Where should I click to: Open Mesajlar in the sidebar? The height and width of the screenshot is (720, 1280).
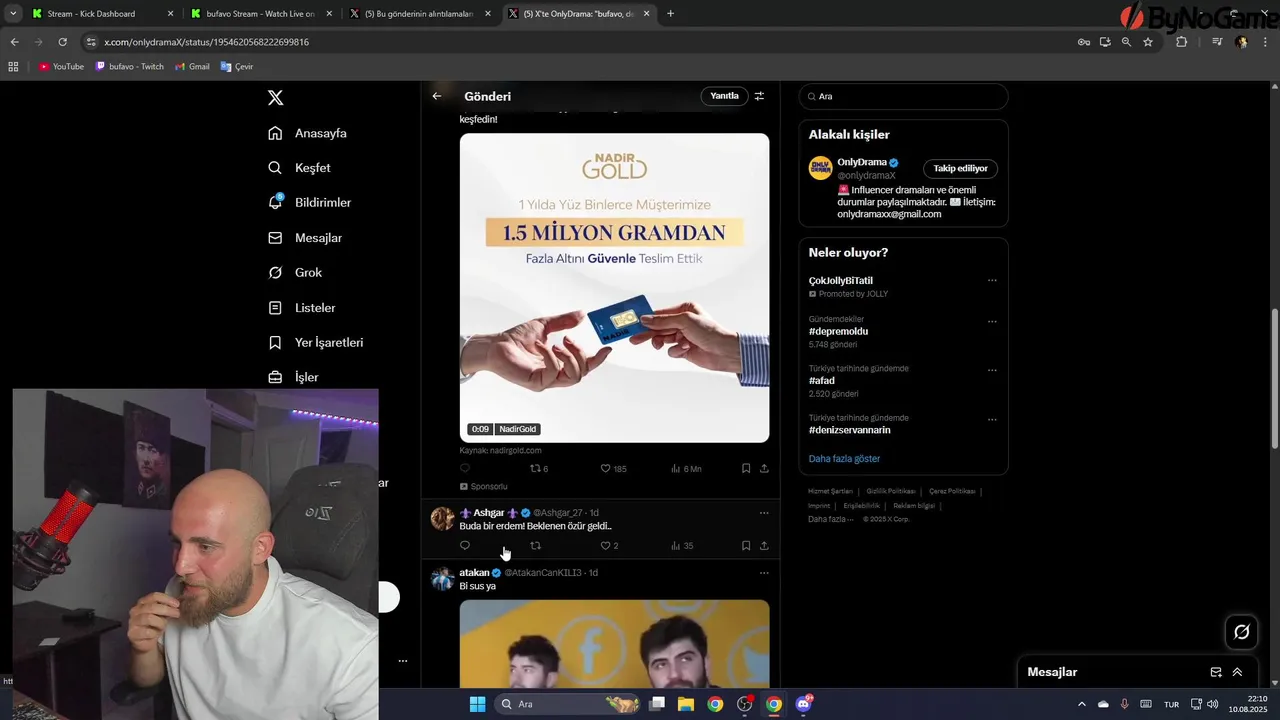[305, 238]
